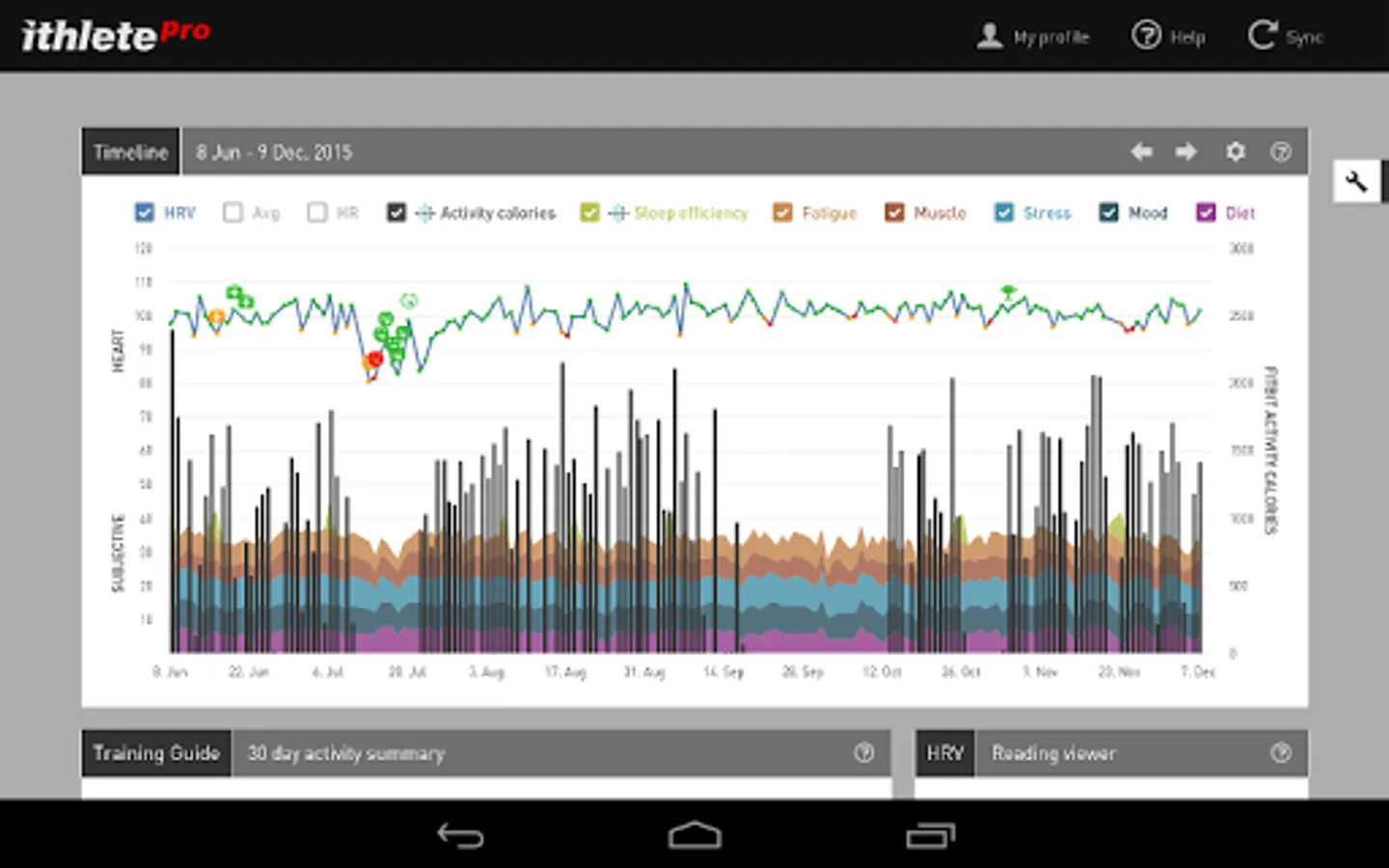Open the Help section
The height and width of the screenshot is (868, 1389).
pyautogui.click(x=1168, y=37)
